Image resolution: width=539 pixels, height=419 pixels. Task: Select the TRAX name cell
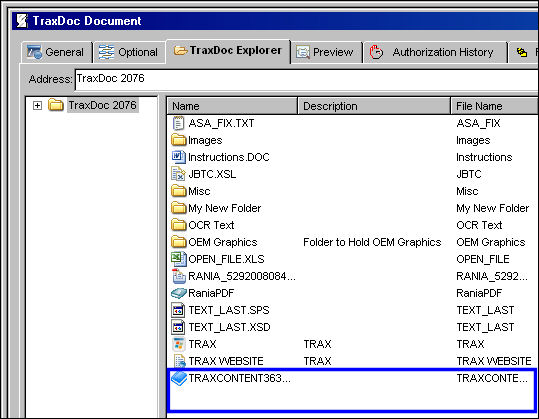202,344
